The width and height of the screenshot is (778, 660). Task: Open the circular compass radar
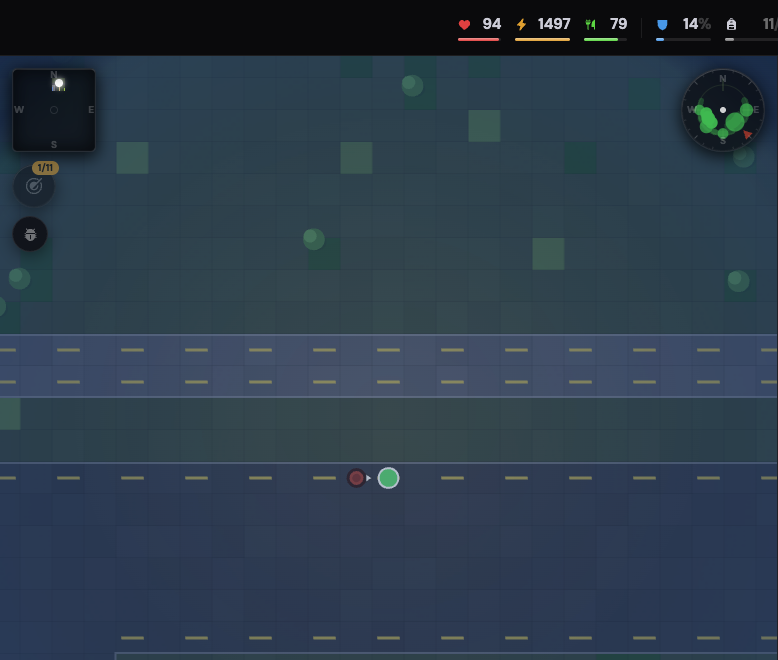(x=722, y=110)
